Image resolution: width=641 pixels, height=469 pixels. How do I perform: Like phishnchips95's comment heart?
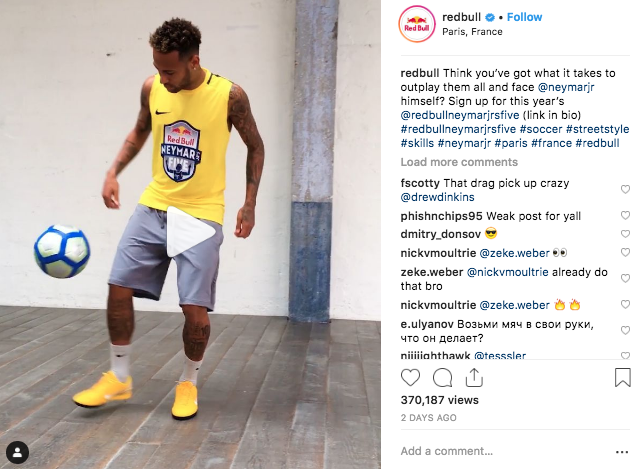(x=625, y=215)
